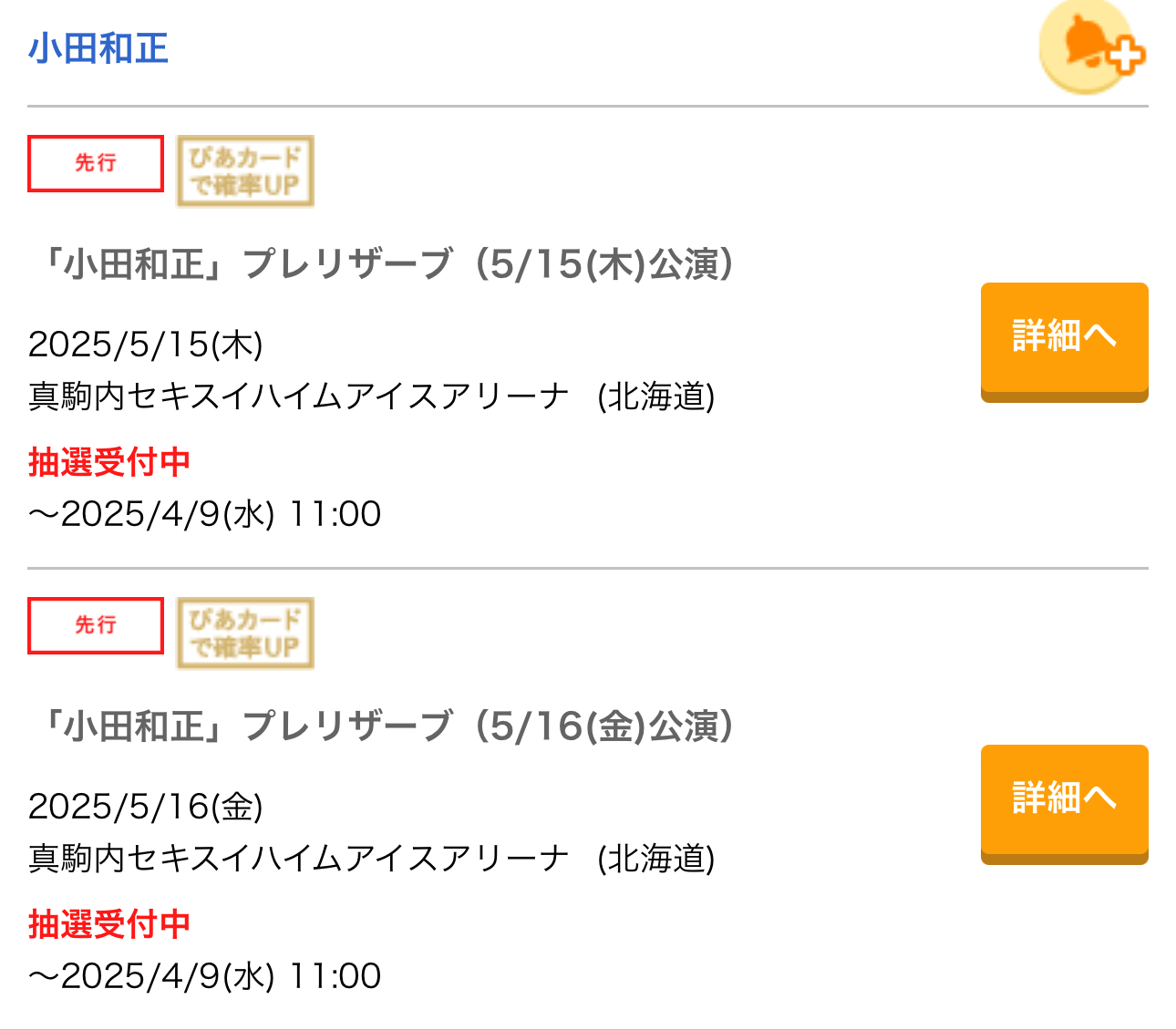1176x1030 pixels.
Task: Click the venue name under 5/15 show
Action: point(299,397)
